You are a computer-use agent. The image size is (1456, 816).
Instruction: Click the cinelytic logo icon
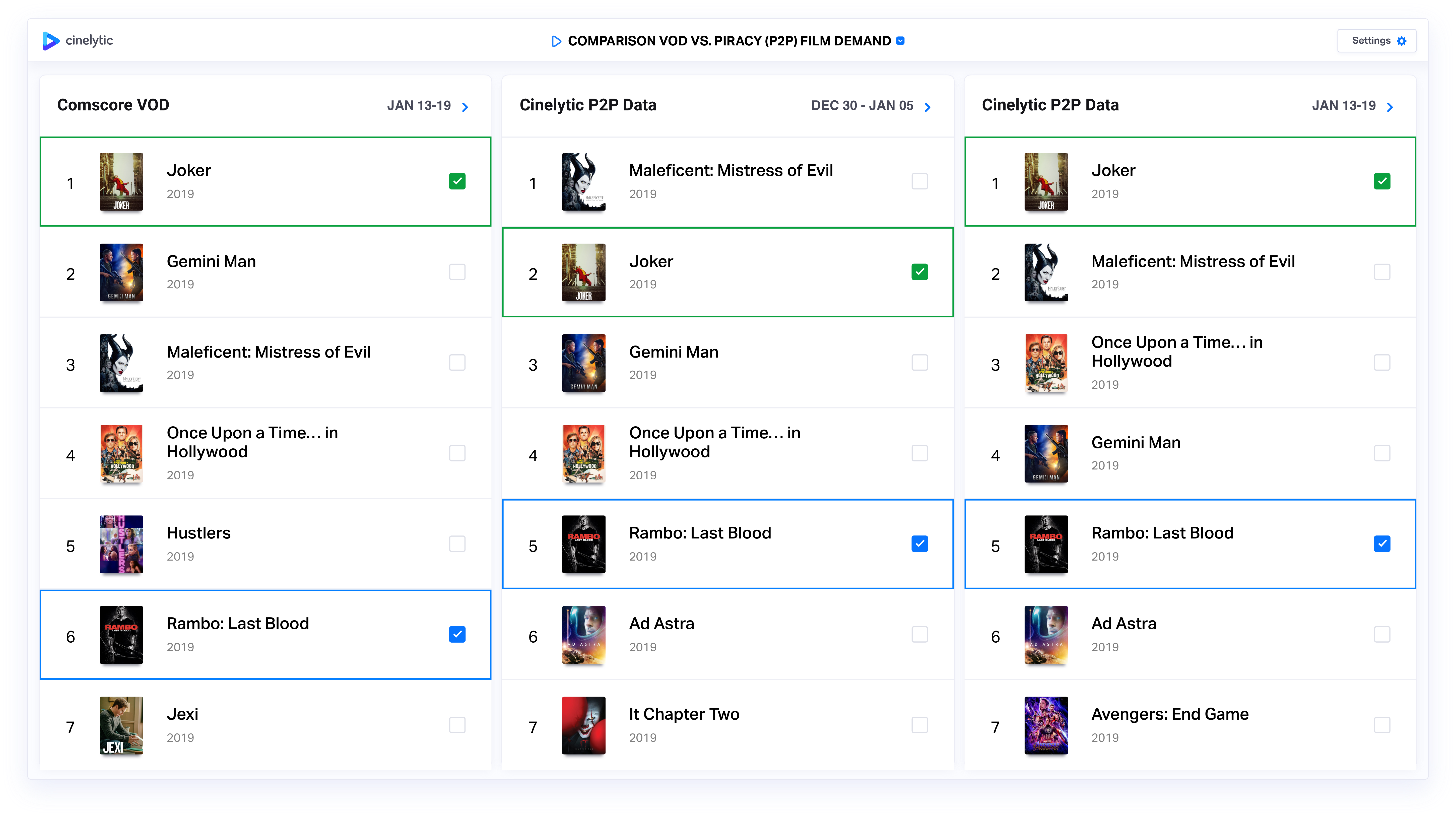tap(50, 41)
